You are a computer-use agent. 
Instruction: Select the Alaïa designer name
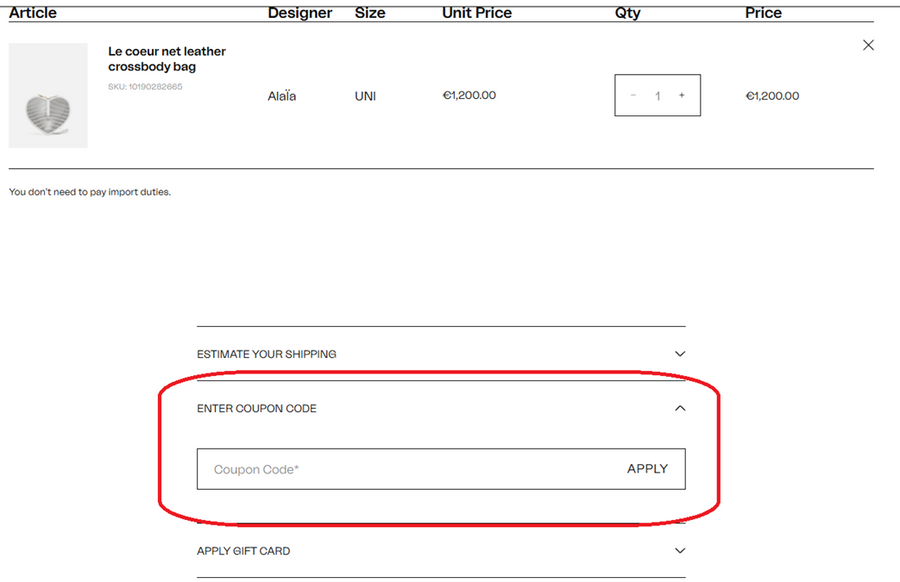282,96
